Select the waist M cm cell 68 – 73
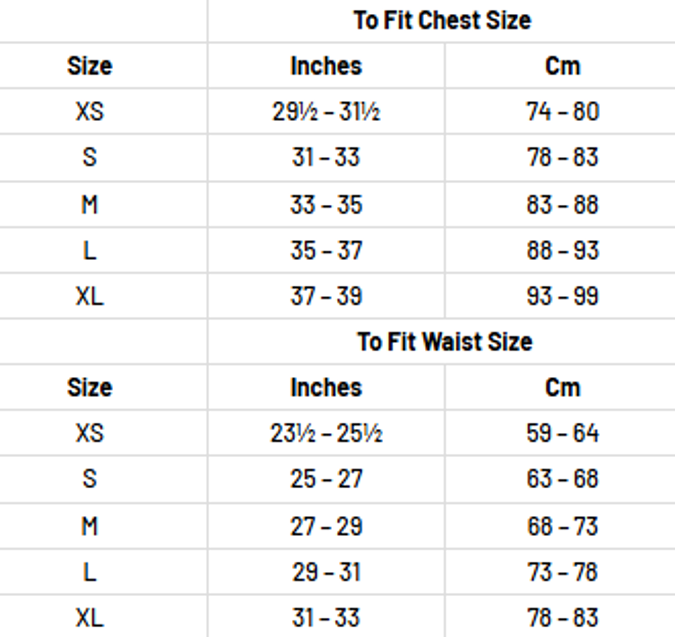The image size is (675, 637). (562, 526)
